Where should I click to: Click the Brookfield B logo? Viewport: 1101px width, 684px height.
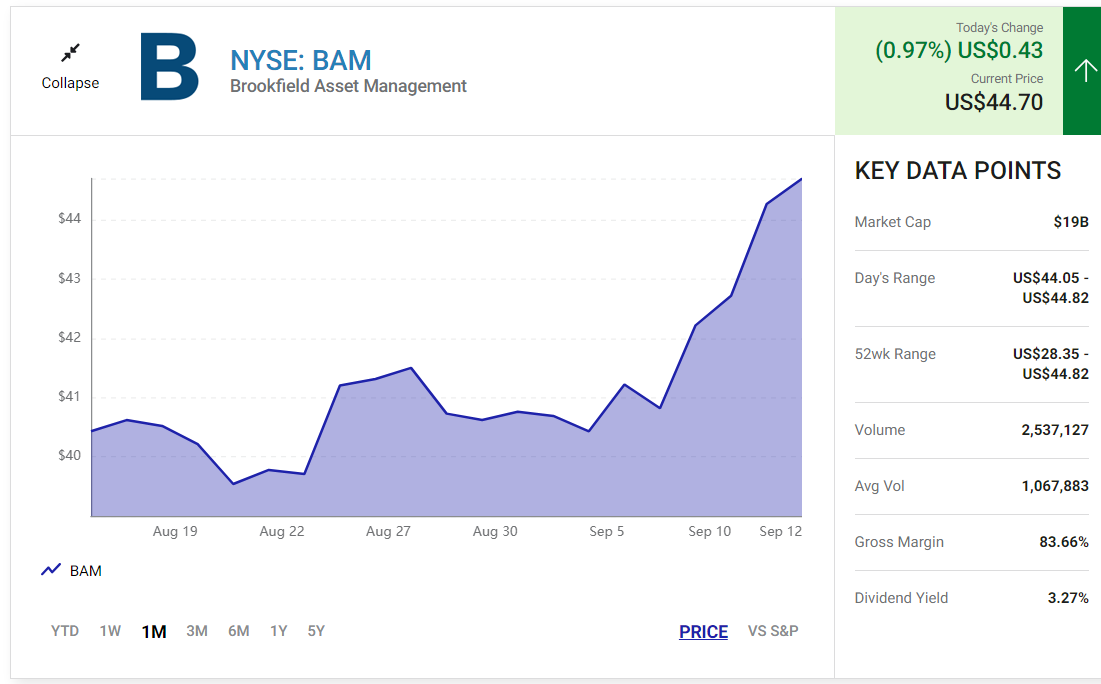tap(169, 67)
